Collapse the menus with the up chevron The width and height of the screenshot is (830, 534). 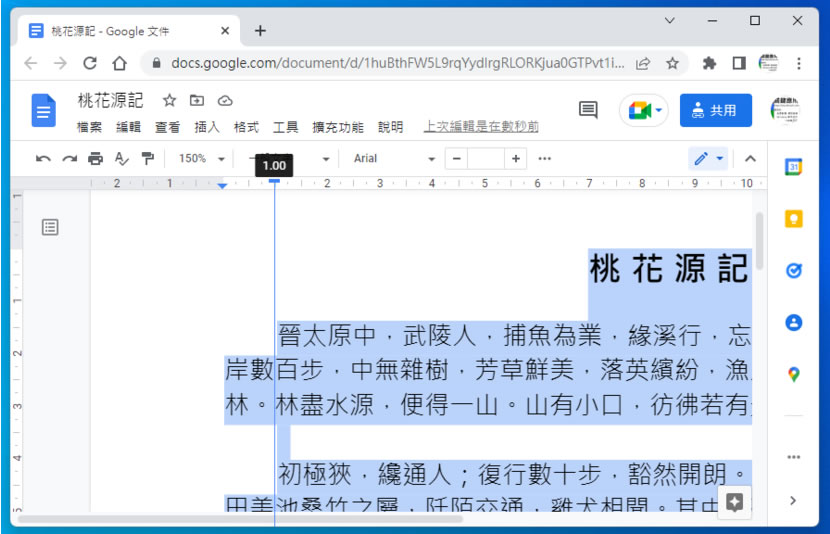pos(750,158)
